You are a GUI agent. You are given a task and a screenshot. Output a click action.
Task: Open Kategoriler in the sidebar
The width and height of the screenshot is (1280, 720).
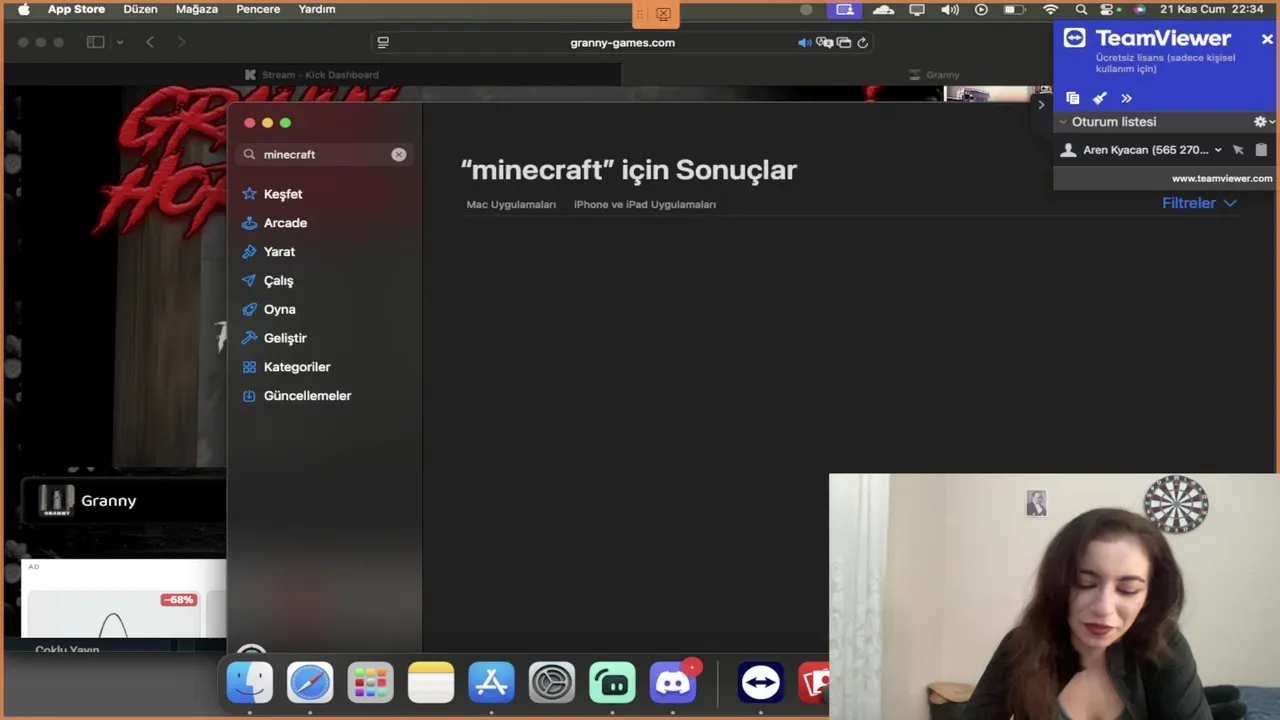[286, 367]
